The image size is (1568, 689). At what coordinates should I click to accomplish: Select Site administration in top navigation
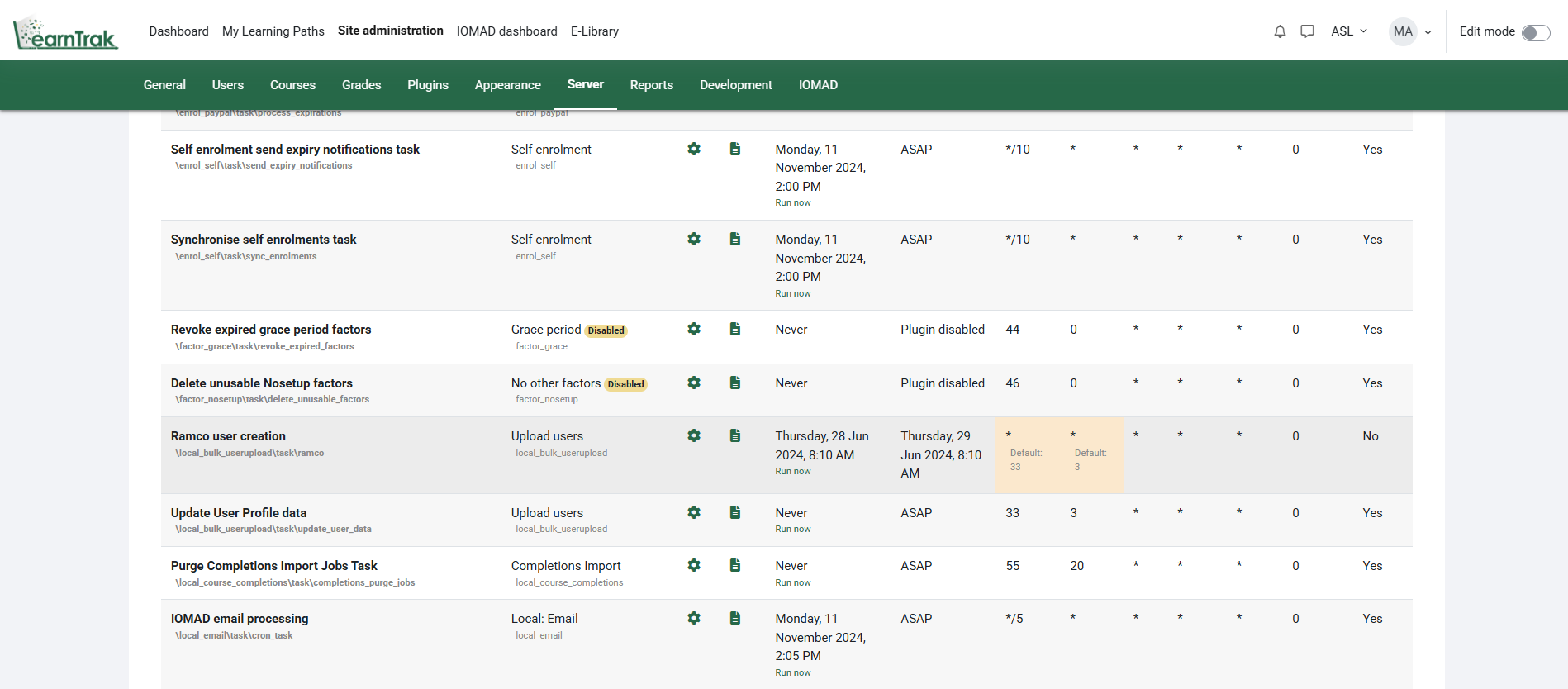point(391,31)
